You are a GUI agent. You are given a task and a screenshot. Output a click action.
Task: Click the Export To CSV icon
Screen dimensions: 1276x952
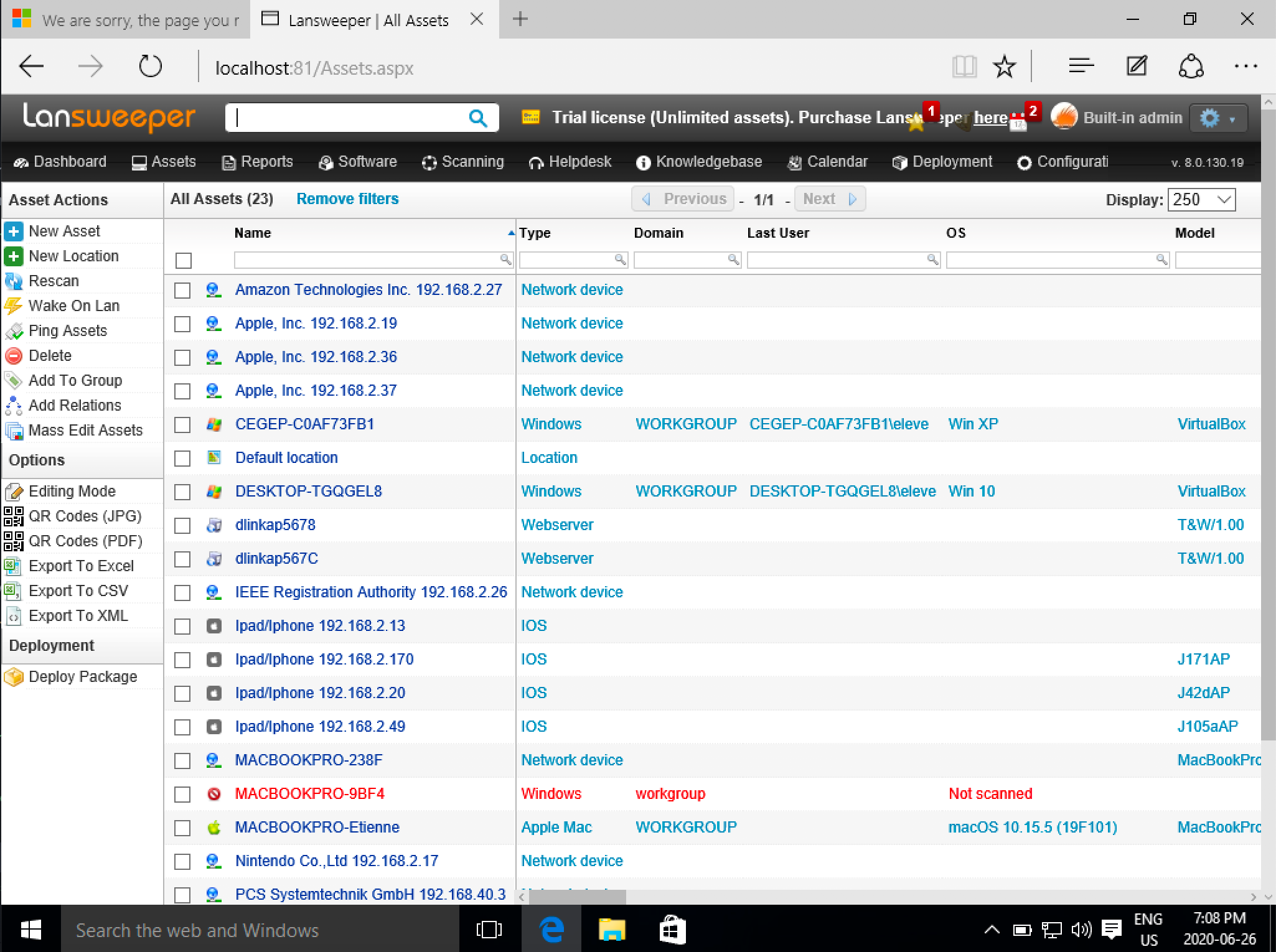pyautogui.click(x=14, y=591)
